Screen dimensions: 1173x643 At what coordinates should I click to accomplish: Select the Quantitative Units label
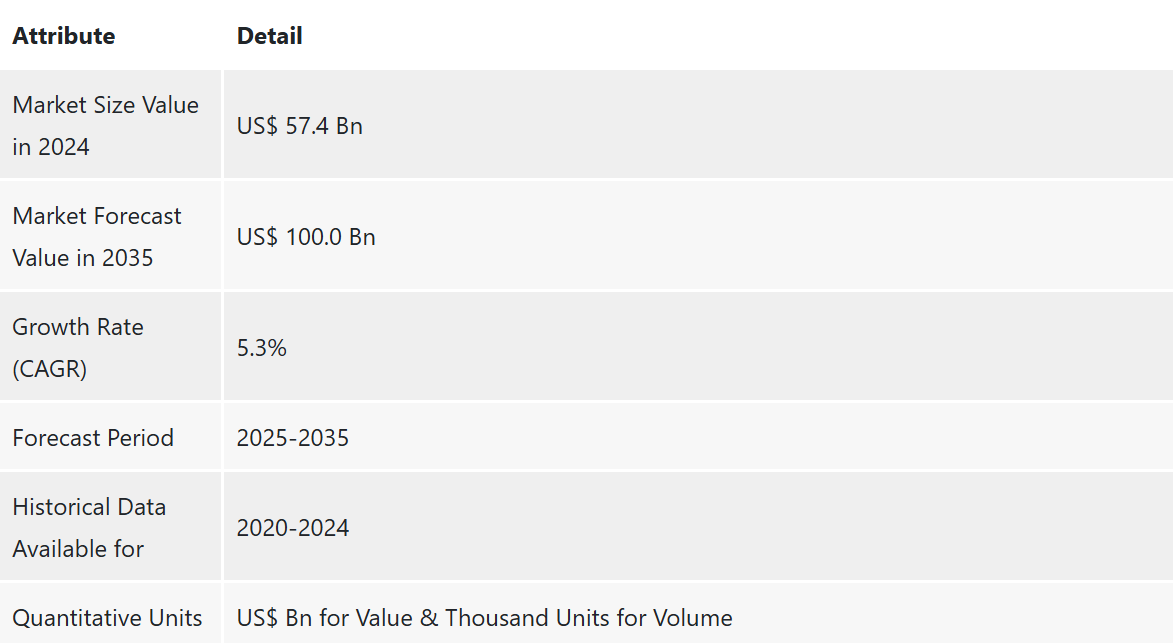pos(107,618)
